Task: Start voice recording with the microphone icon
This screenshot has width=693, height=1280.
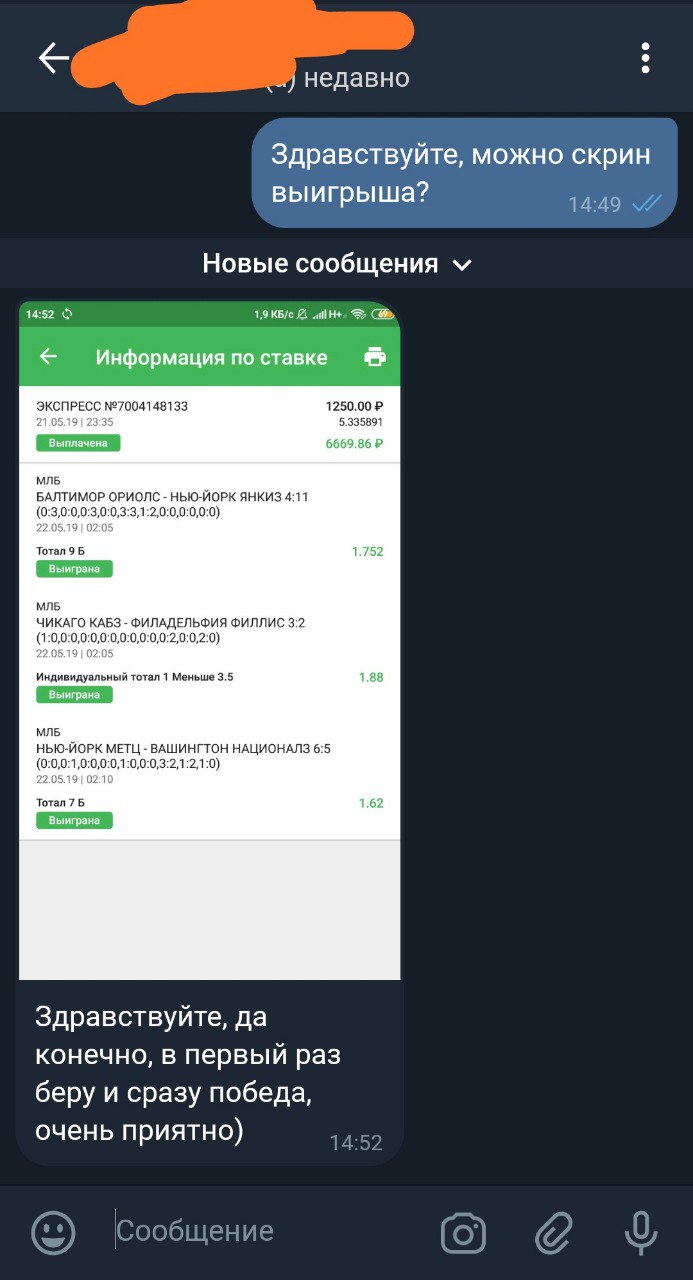Action: [641, 1232]
